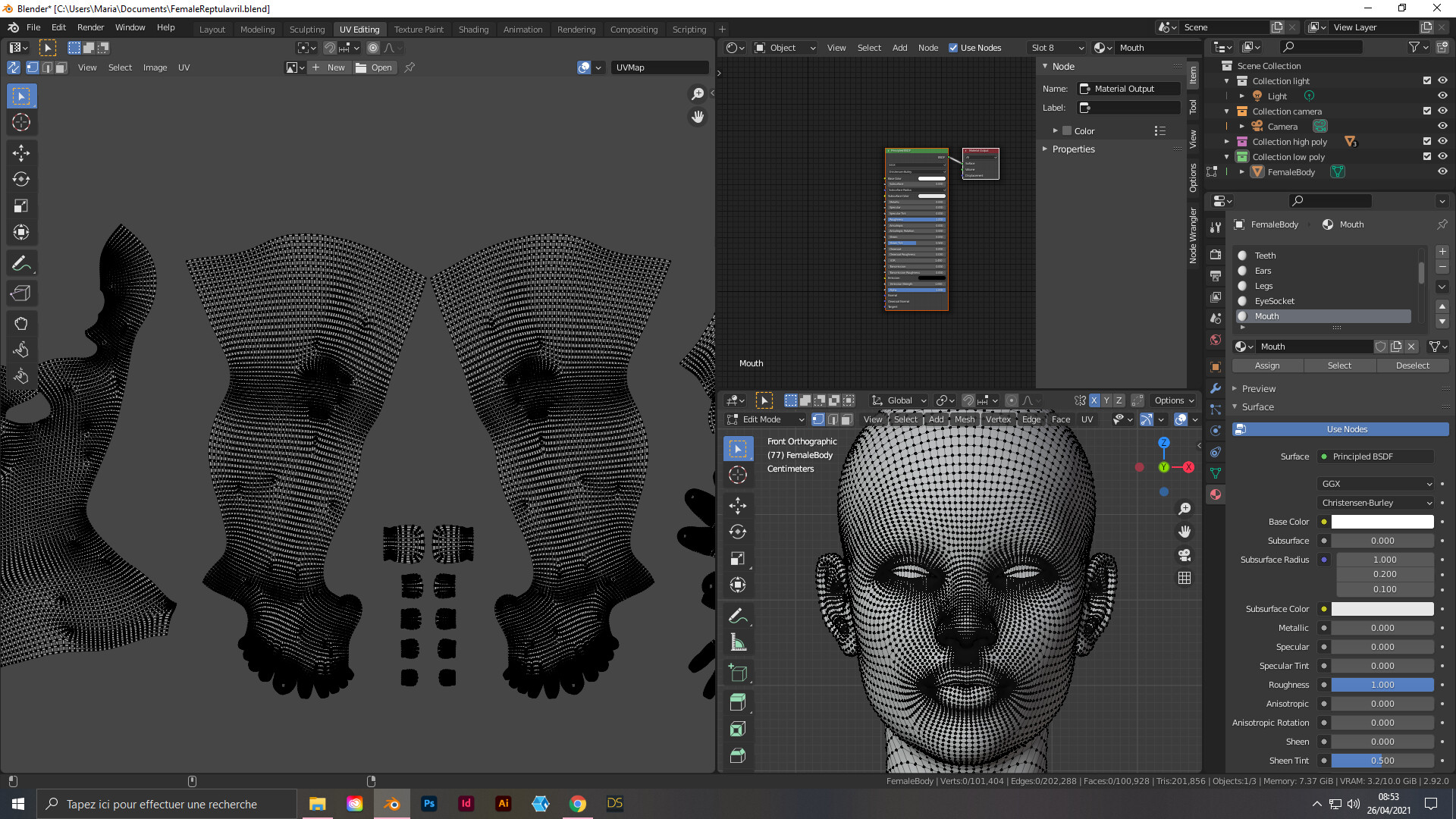This screenshot has width=1456, height=819.
Task: Switch to the Shading workspace tab
Action: coord(473,29)
